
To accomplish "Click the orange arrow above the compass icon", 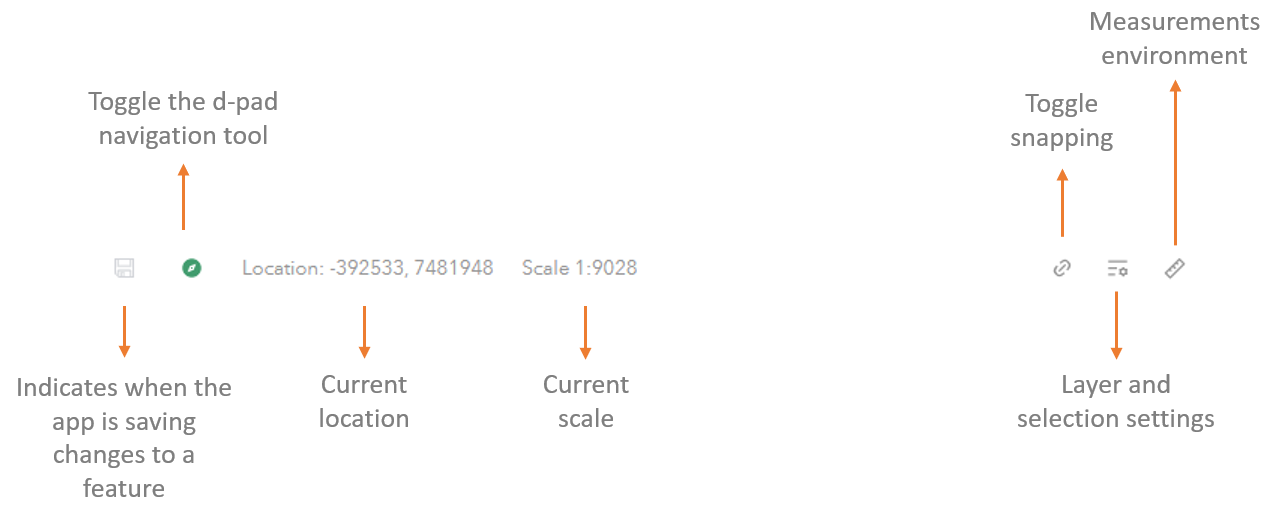I will (x=183, y=198).
